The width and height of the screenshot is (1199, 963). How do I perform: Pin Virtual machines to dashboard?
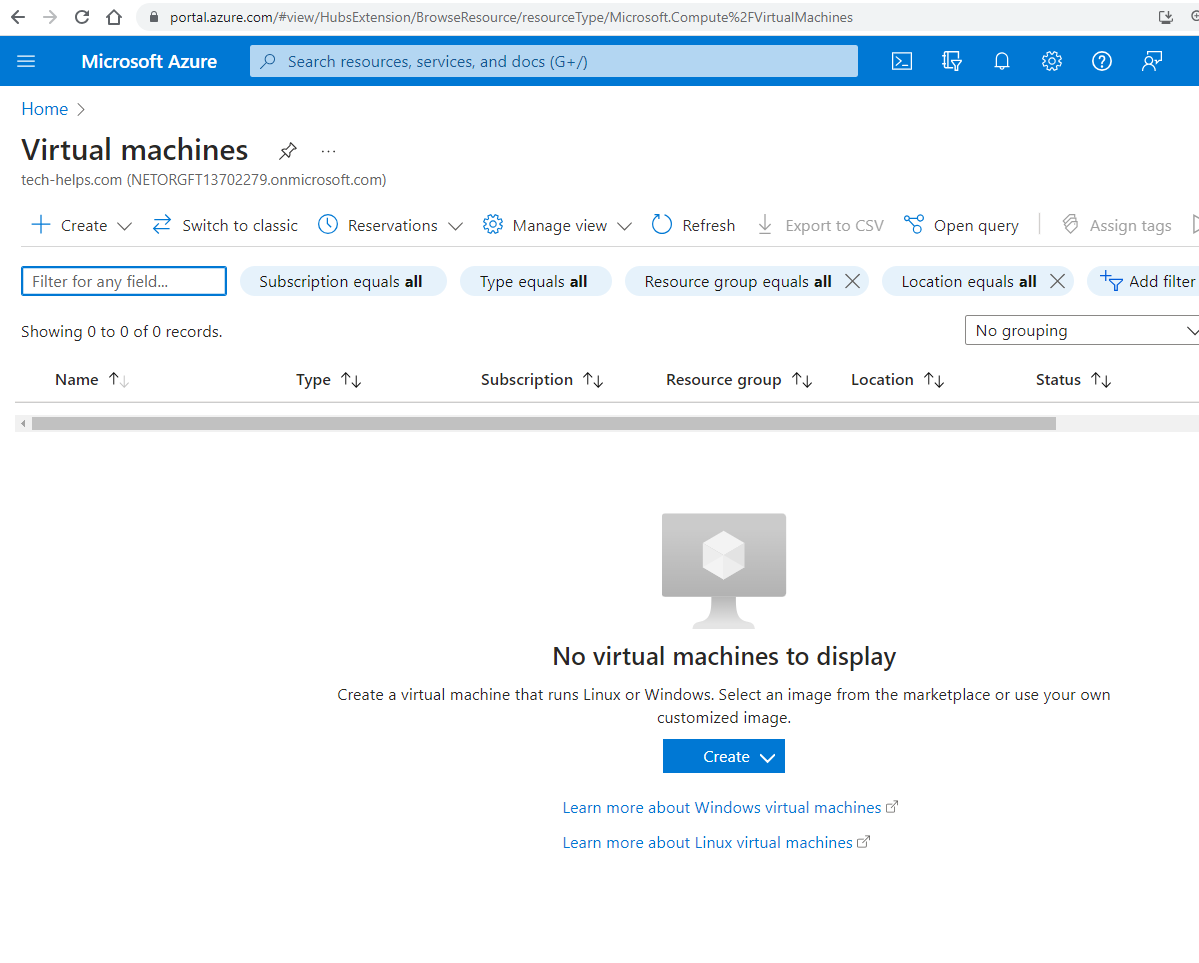(288, 151)
